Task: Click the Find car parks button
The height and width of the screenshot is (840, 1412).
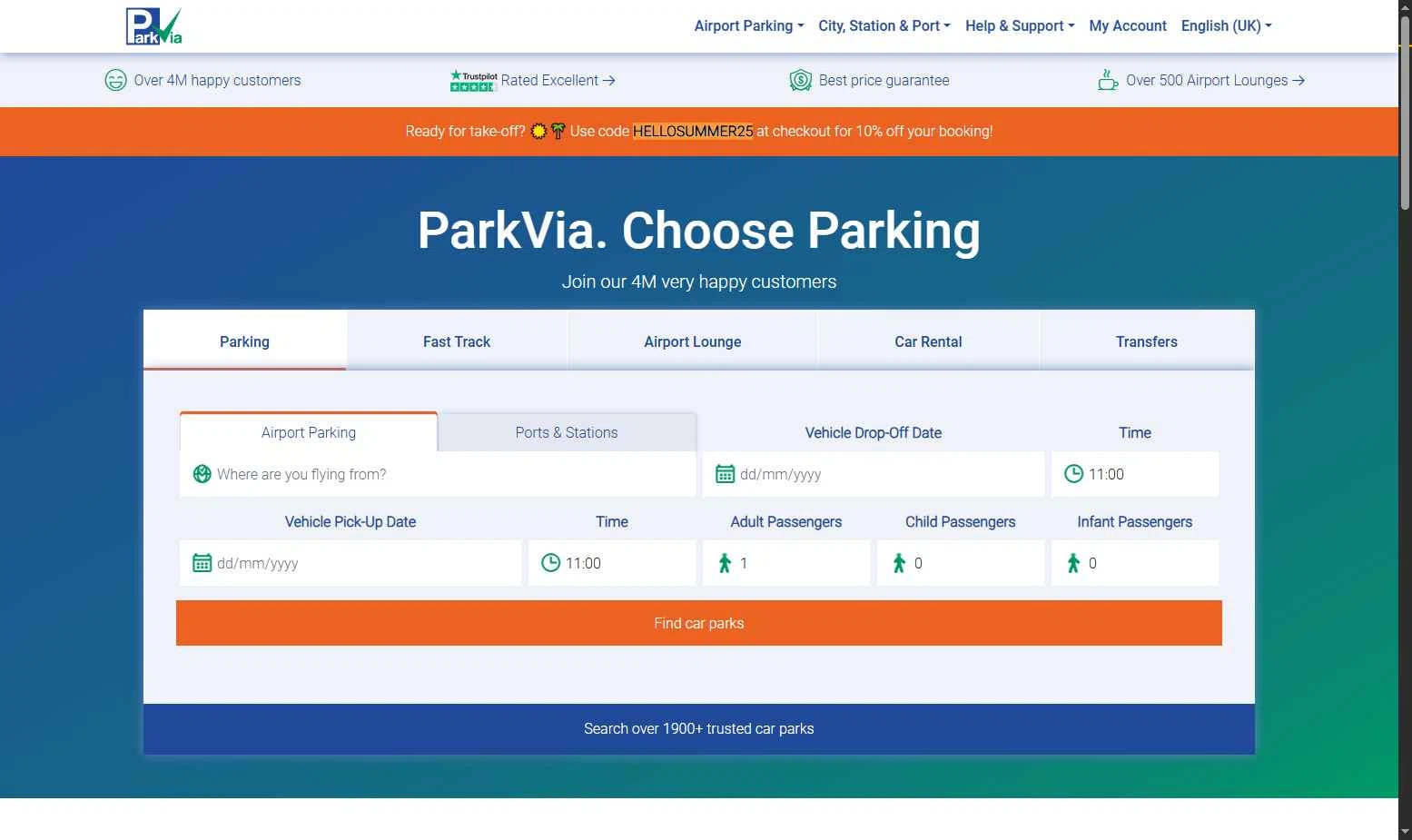Action: (699, 623)
